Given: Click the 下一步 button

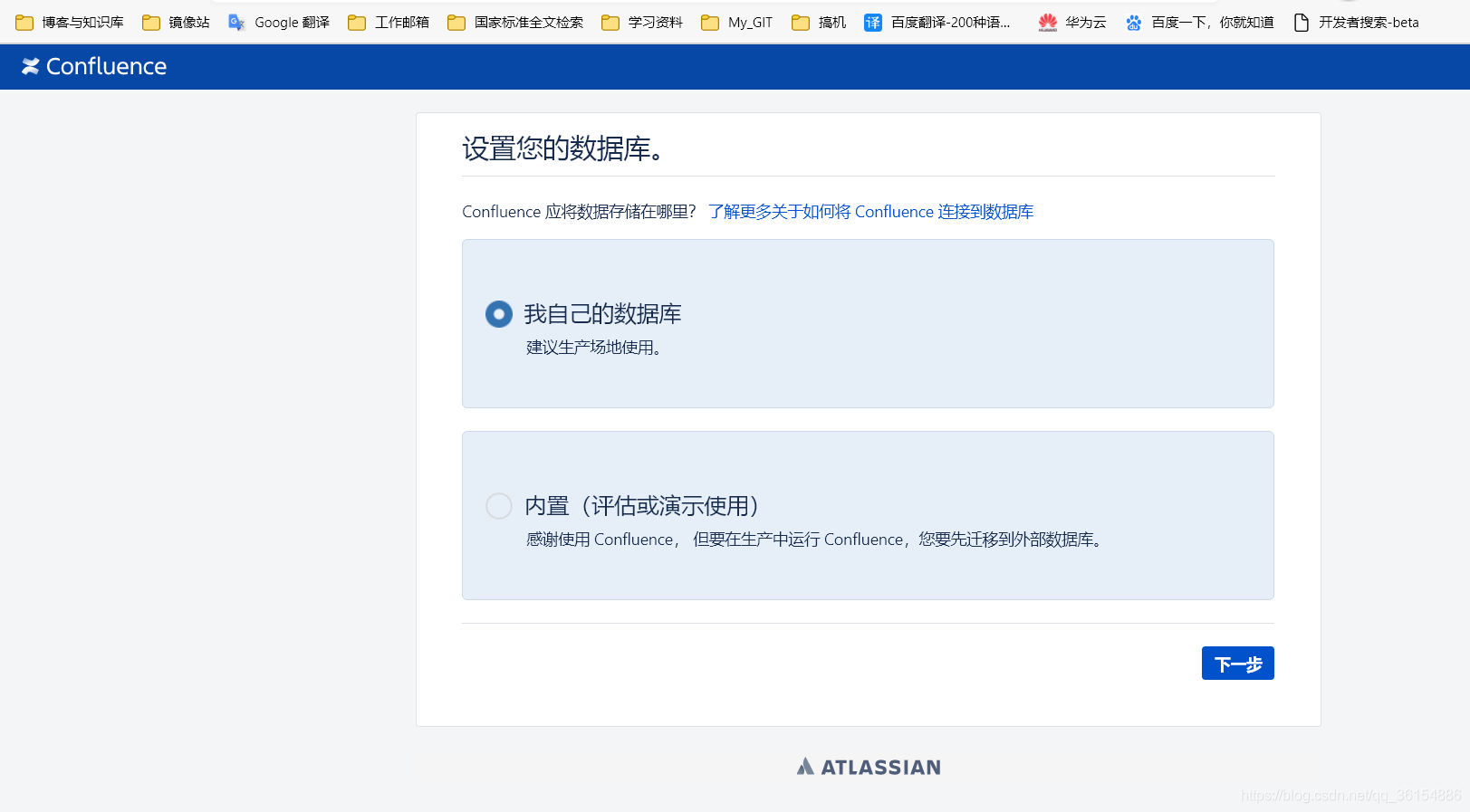Looking at the screenshot, I should [x=1237, y=664].
